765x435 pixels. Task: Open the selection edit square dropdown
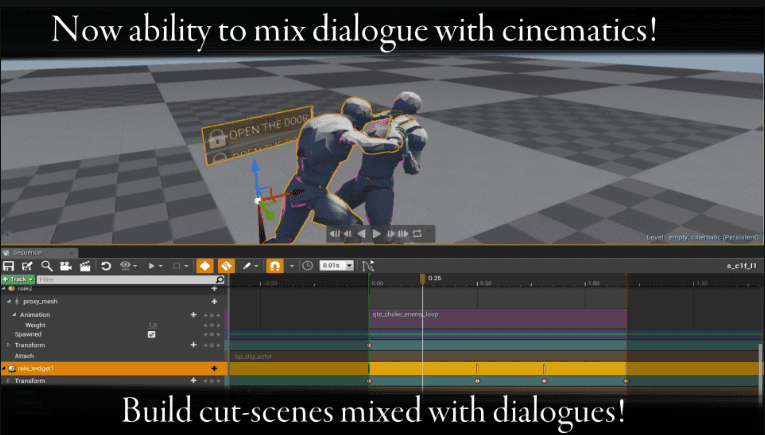180,266
